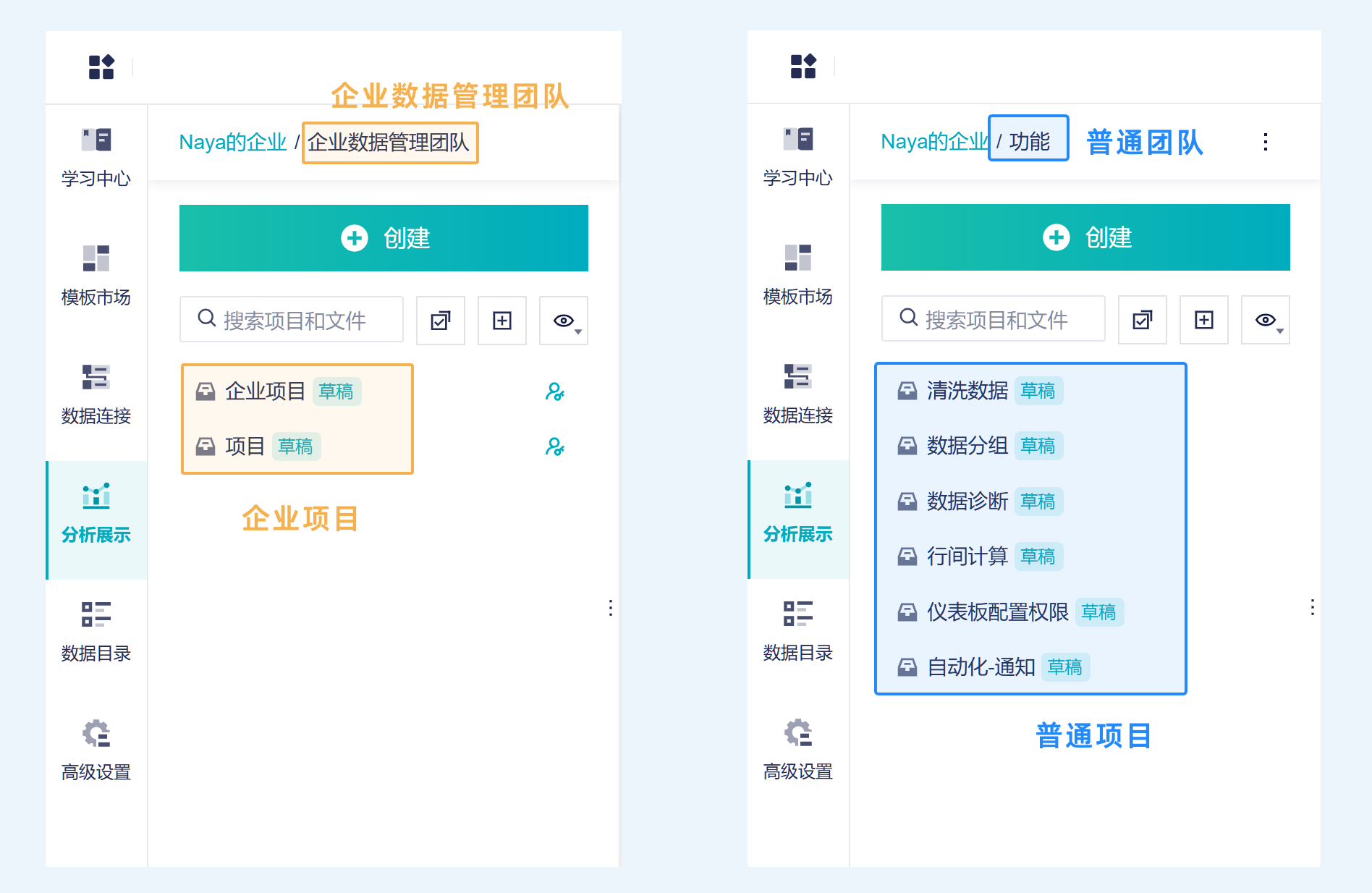This screenshot has height=893, width=1372.
Task: Select the 分析展示 tab in left panel
Action: (96, 514)
